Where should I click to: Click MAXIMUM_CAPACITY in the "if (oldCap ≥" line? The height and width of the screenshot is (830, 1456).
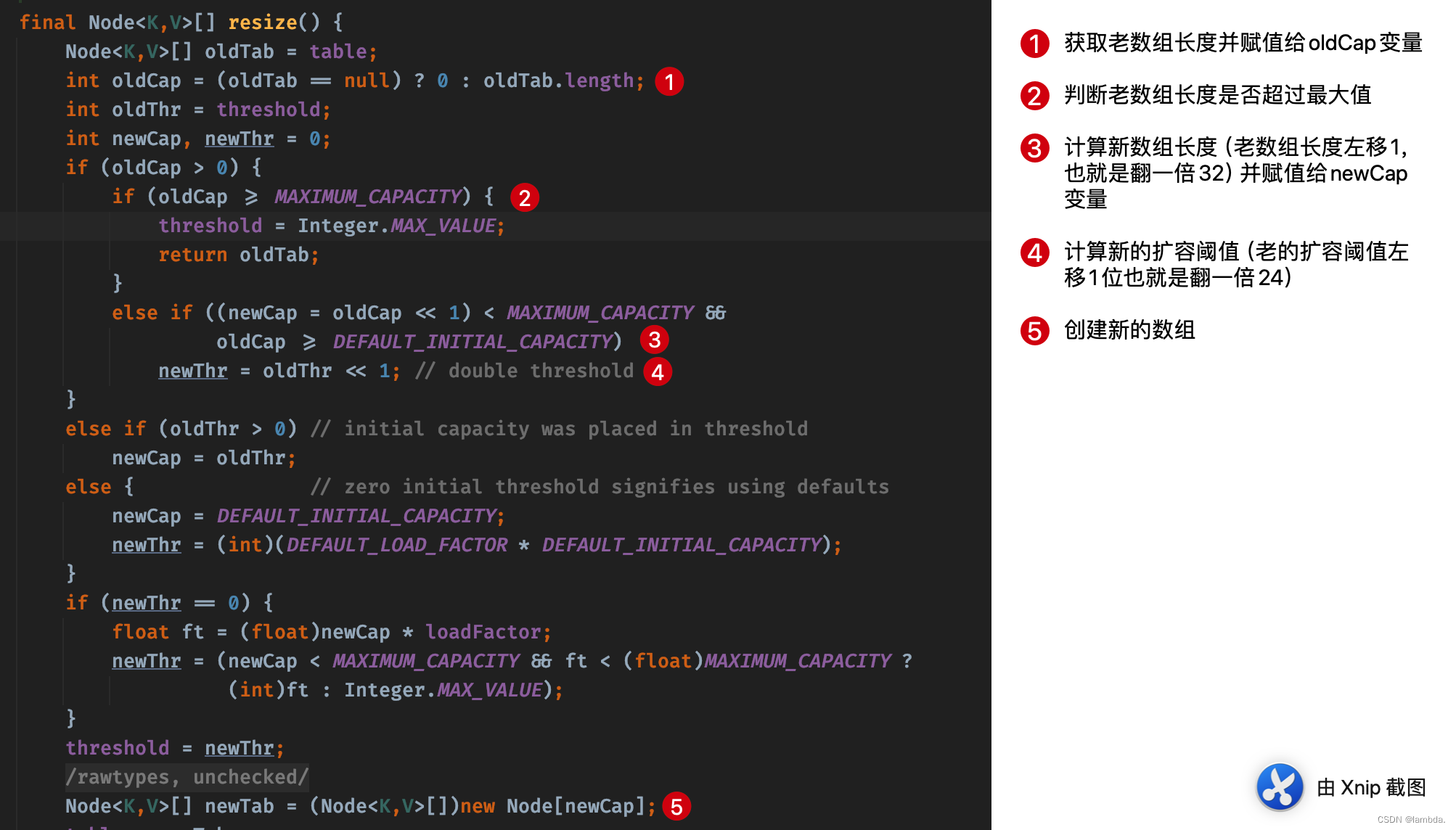click(367, 197)
